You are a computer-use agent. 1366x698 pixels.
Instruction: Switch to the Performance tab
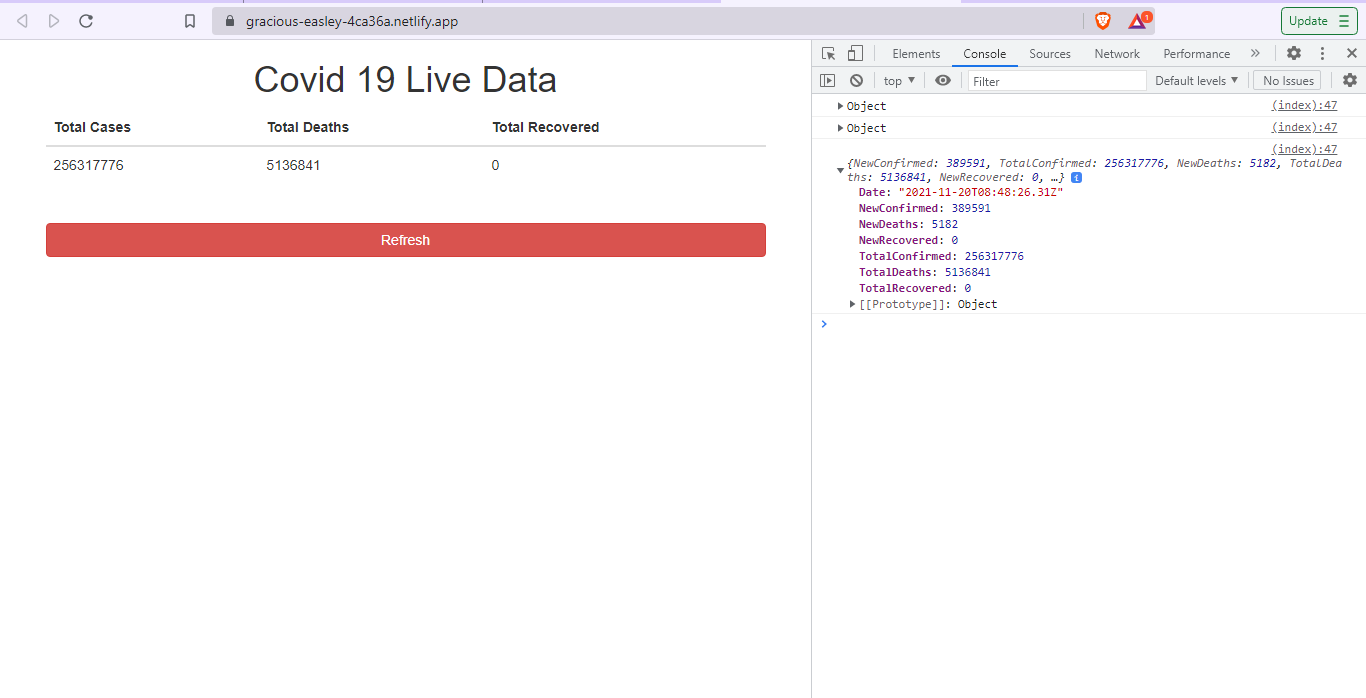tap(1197, 54)
